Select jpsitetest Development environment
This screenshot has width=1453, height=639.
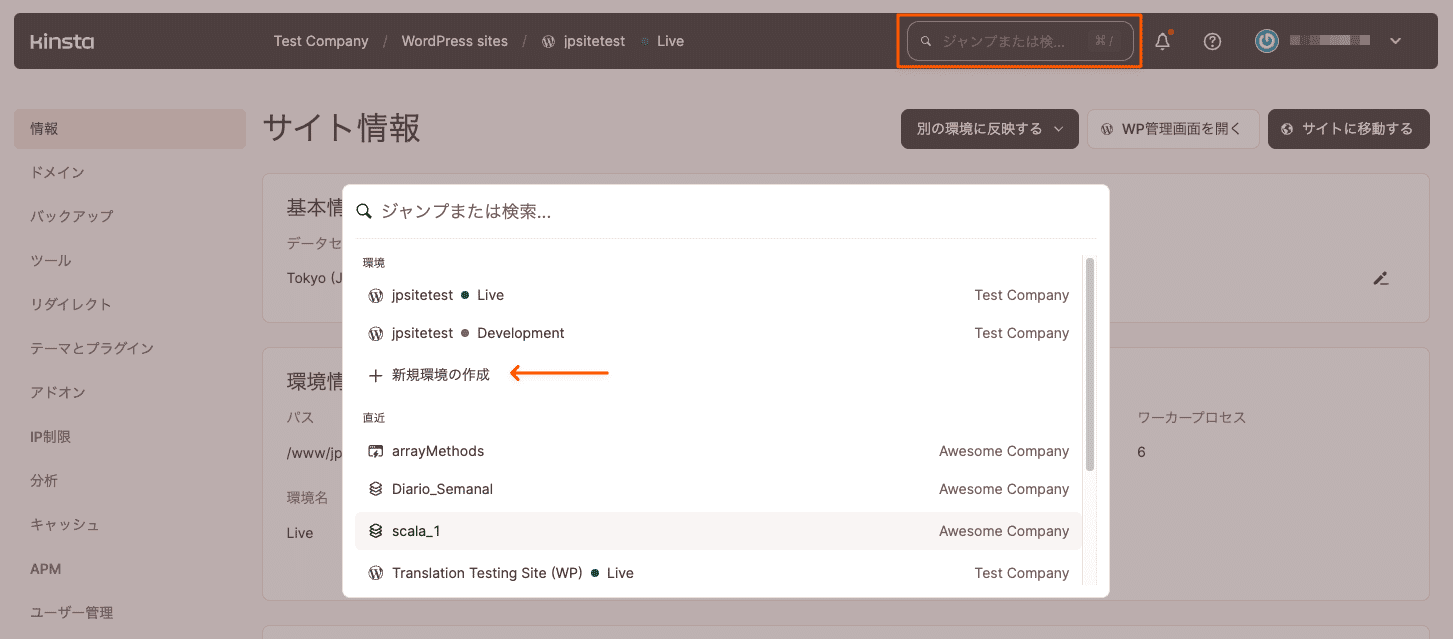click(478, 333)
